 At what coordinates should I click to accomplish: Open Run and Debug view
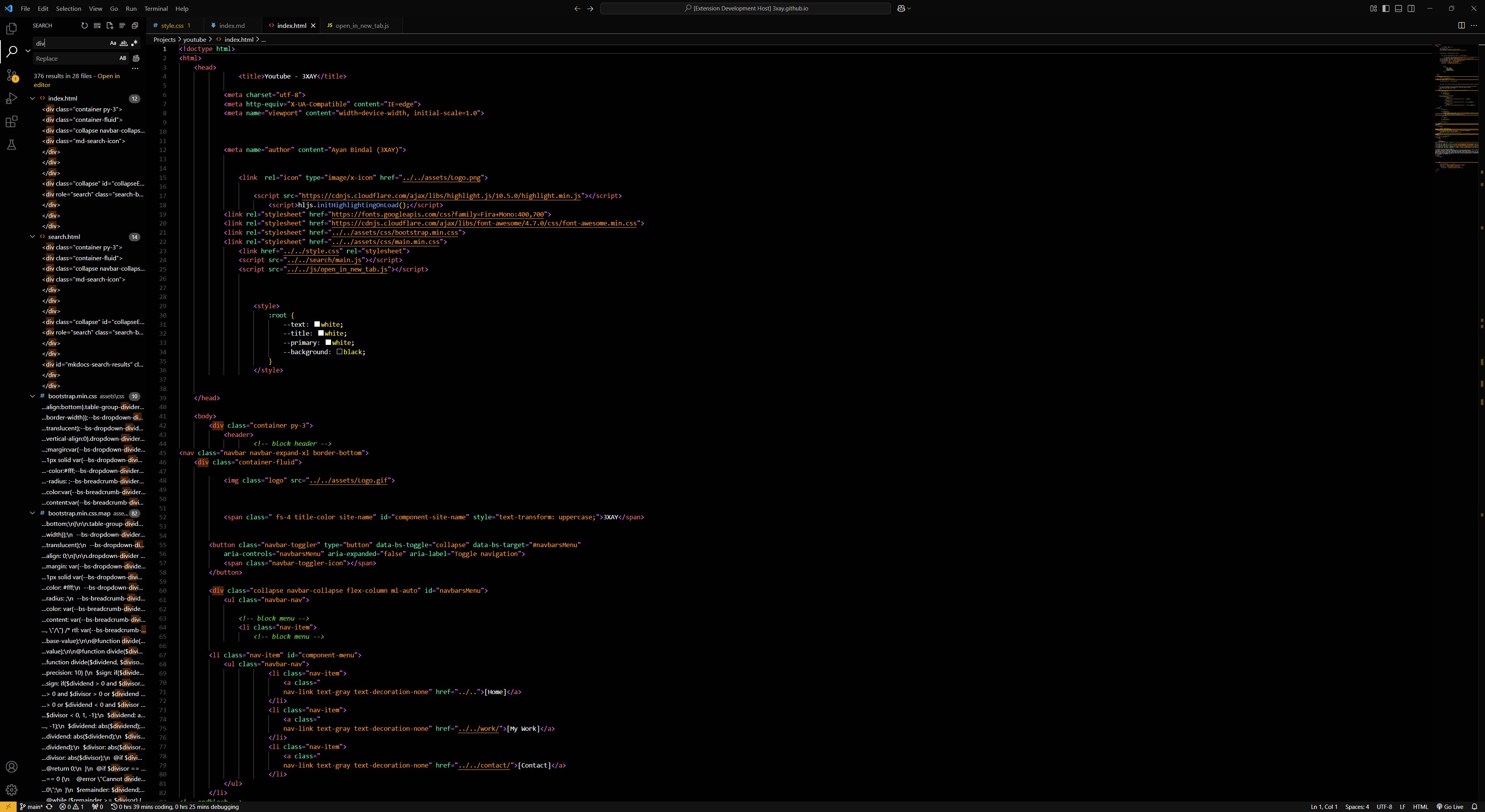(12, 99)
